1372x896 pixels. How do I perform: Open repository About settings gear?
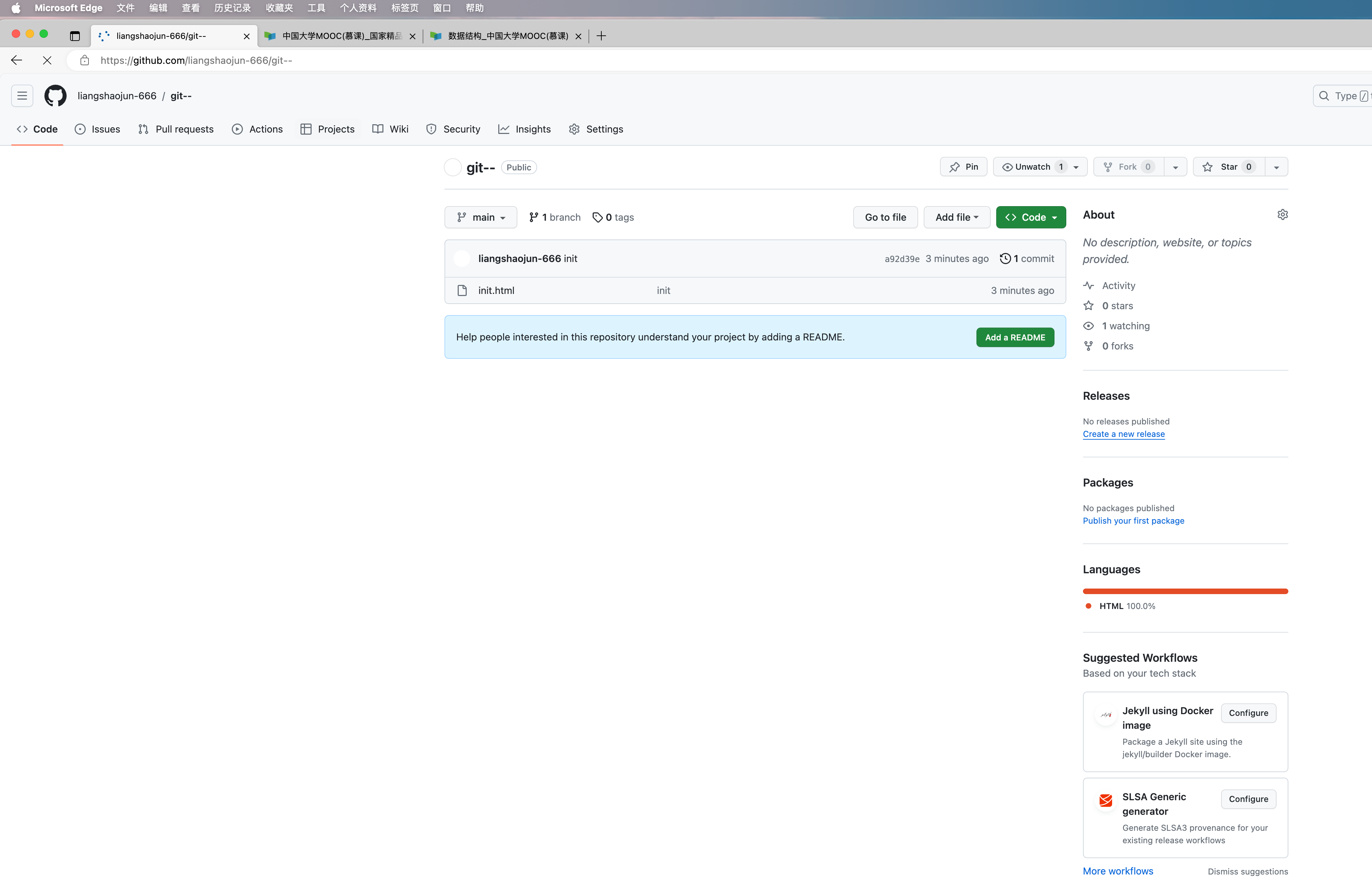(1282, 214)
